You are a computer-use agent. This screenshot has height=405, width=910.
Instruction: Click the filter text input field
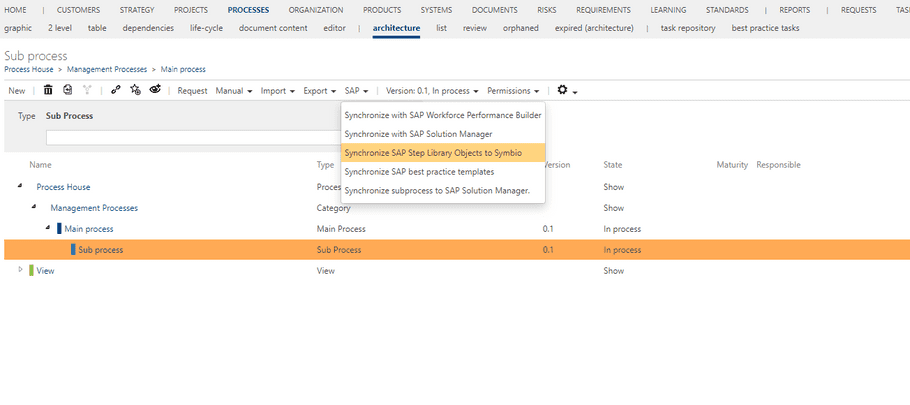point(193,138)
